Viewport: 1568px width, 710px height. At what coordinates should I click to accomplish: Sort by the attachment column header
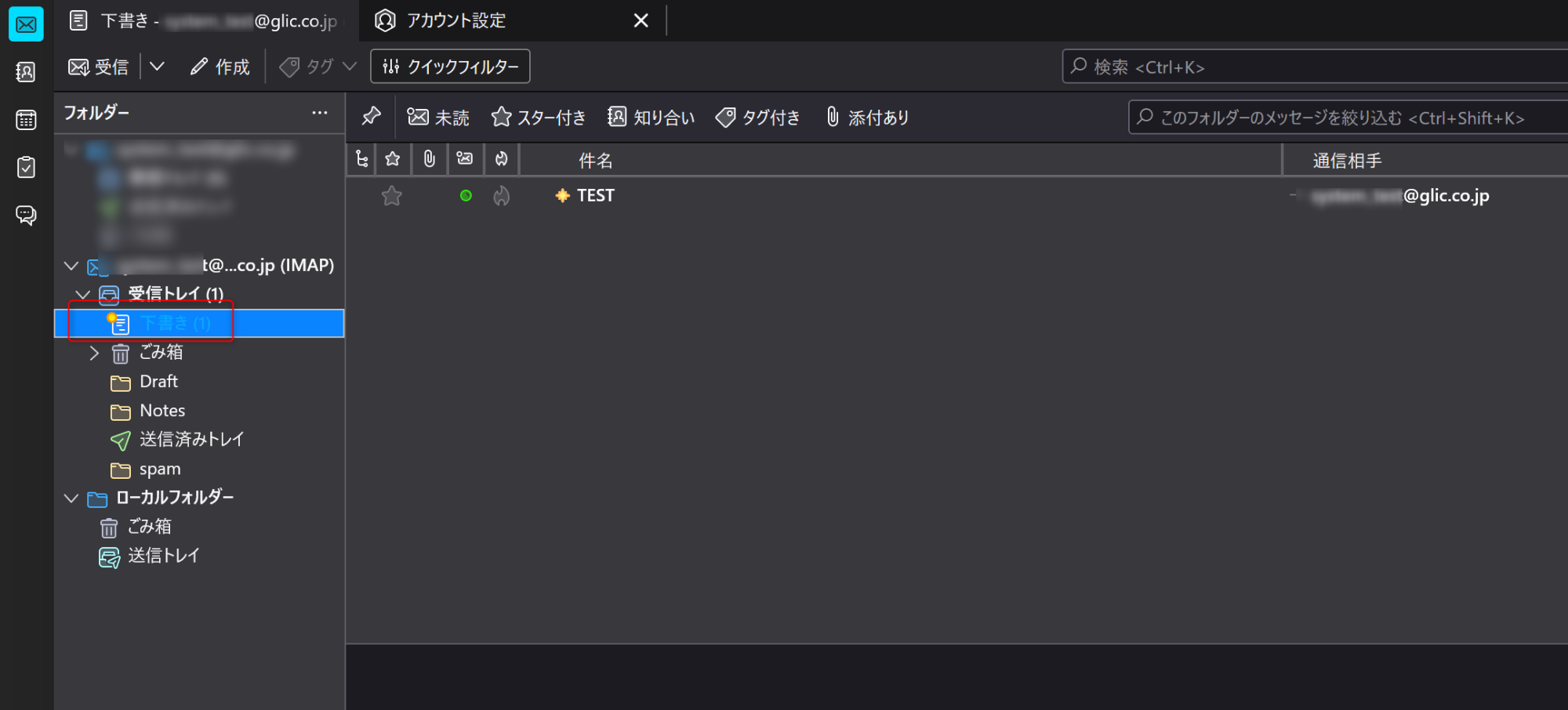point(429,160)
